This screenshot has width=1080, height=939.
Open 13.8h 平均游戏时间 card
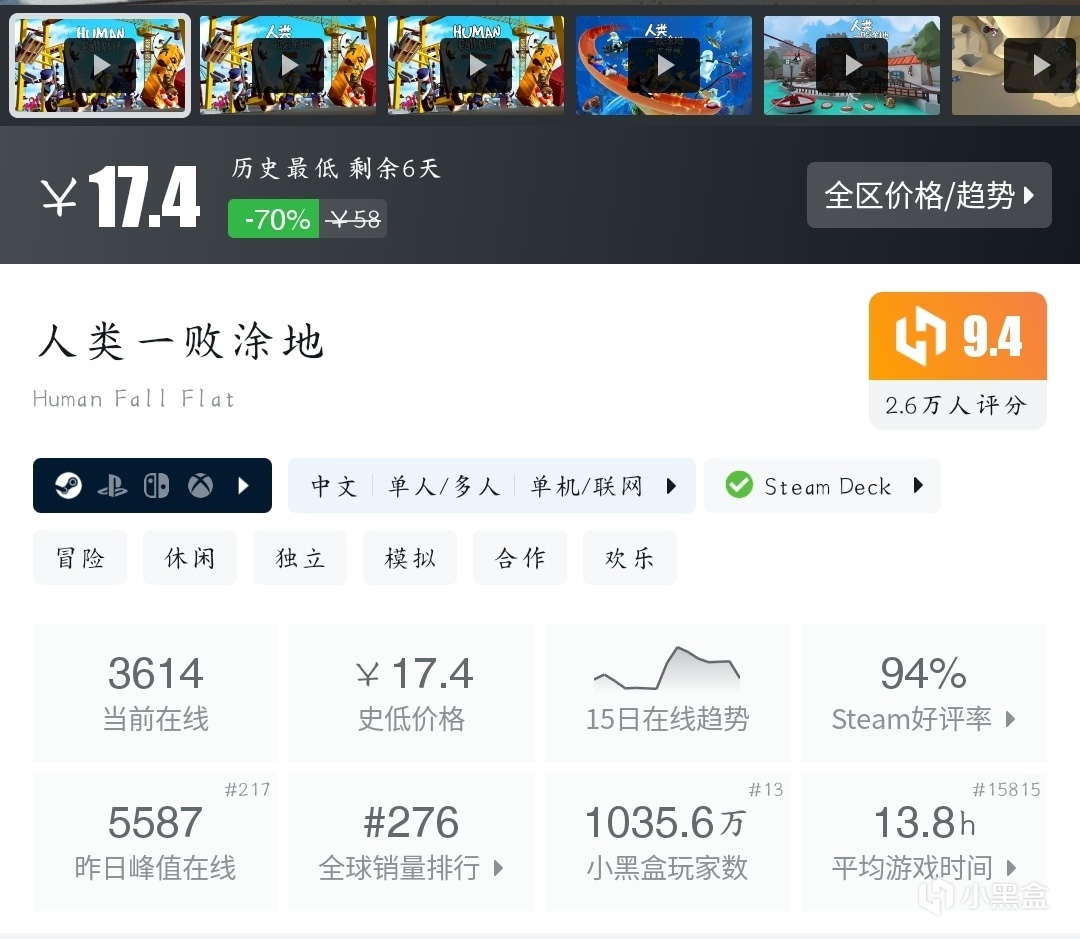click(x=924, y=842)
